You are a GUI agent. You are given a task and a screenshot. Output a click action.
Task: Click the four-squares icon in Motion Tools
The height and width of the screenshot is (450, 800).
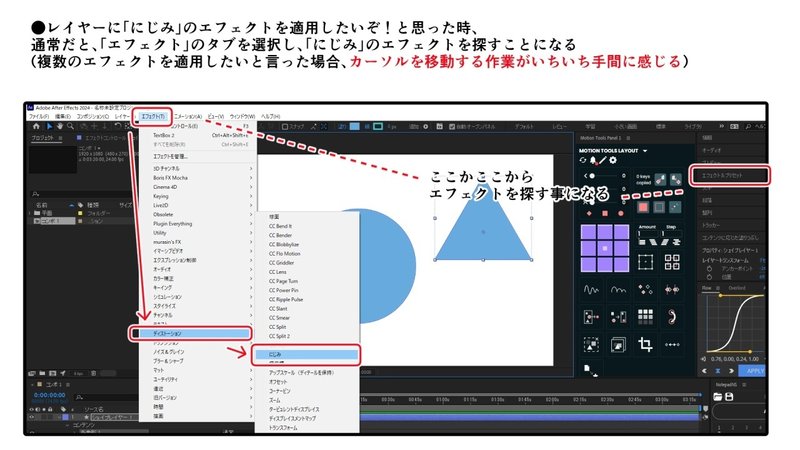672,262
